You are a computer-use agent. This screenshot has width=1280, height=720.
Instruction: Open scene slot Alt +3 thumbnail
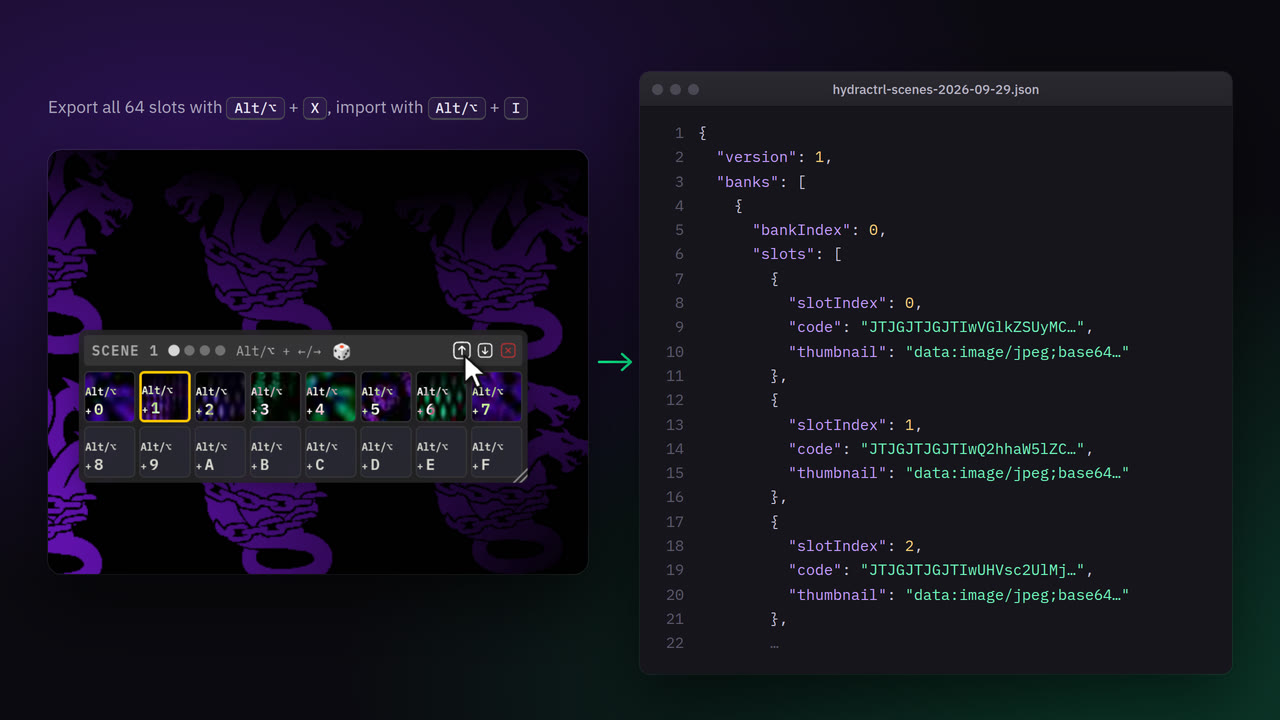[275, 396]
